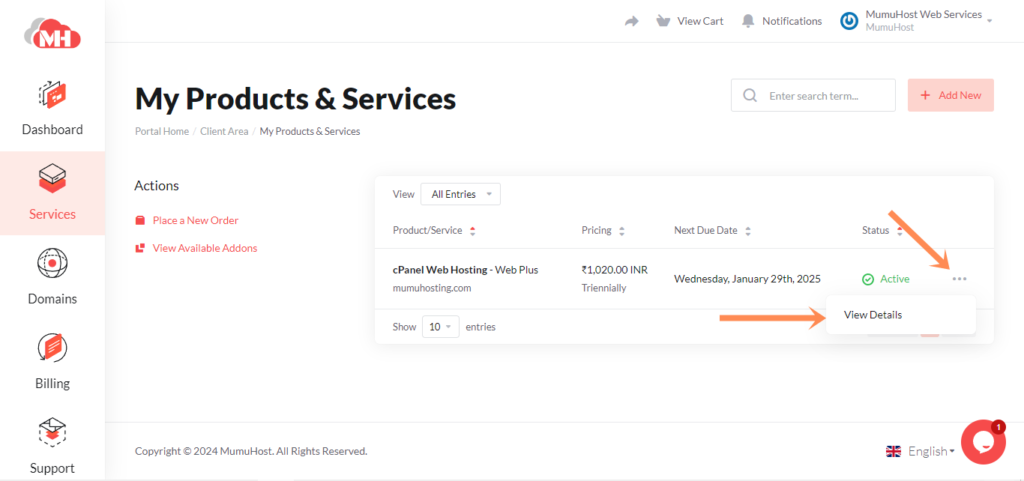The width and height of the screenshot is (1024, 481).
Task: Expand the MumuHost Web Services account menu
Action: 916,21
